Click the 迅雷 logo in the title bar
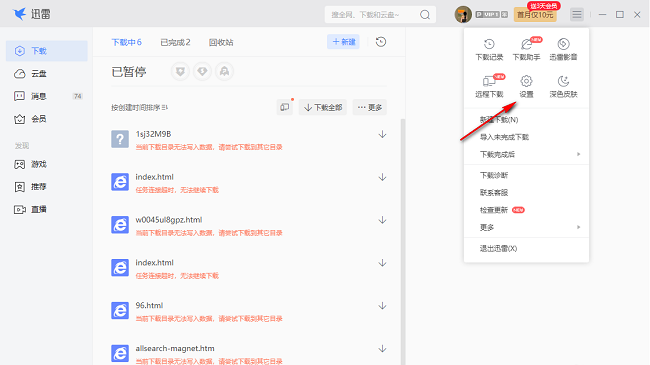The image size is (650, 365). (x=32, y=14)
